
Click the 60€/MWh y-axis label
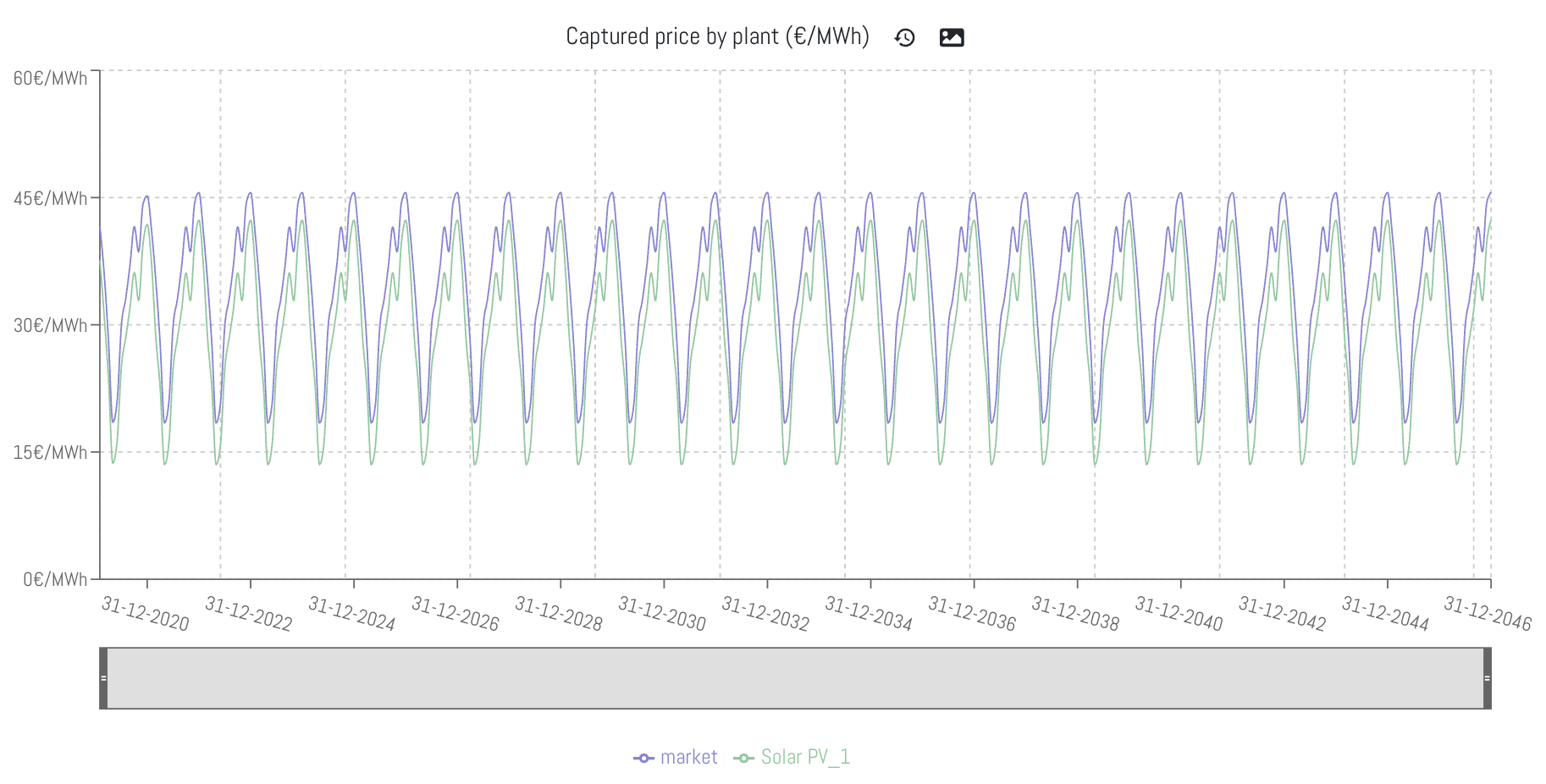tap(50, 78)
